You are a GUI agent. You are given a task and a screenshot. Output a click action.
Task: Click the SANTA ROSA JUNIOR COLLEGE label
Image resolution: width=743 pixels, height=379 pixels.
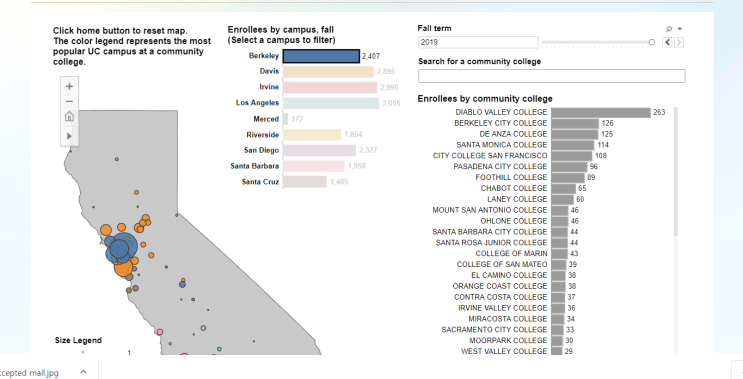pyautogui.click(x=491, y=243)
